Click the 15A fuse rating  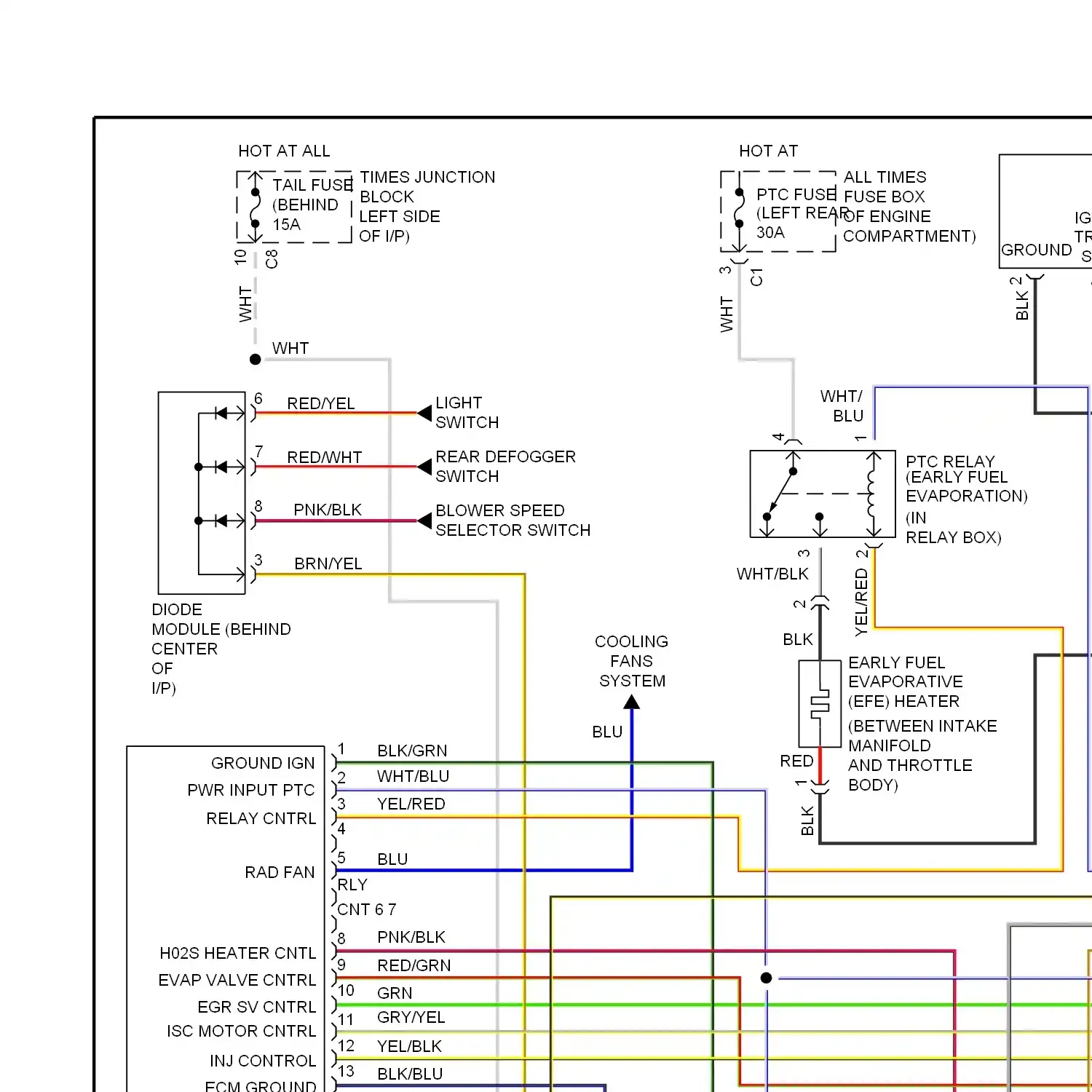tap(287, 224)
